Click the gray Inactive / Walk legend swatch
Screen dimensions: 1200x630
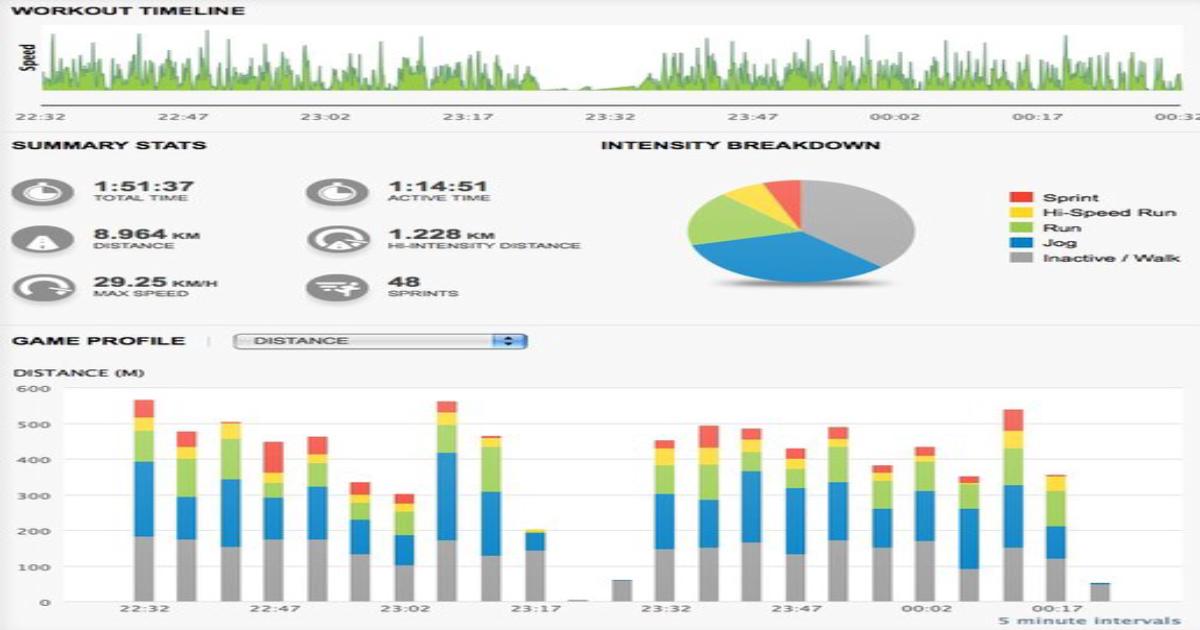[1019, 258]
